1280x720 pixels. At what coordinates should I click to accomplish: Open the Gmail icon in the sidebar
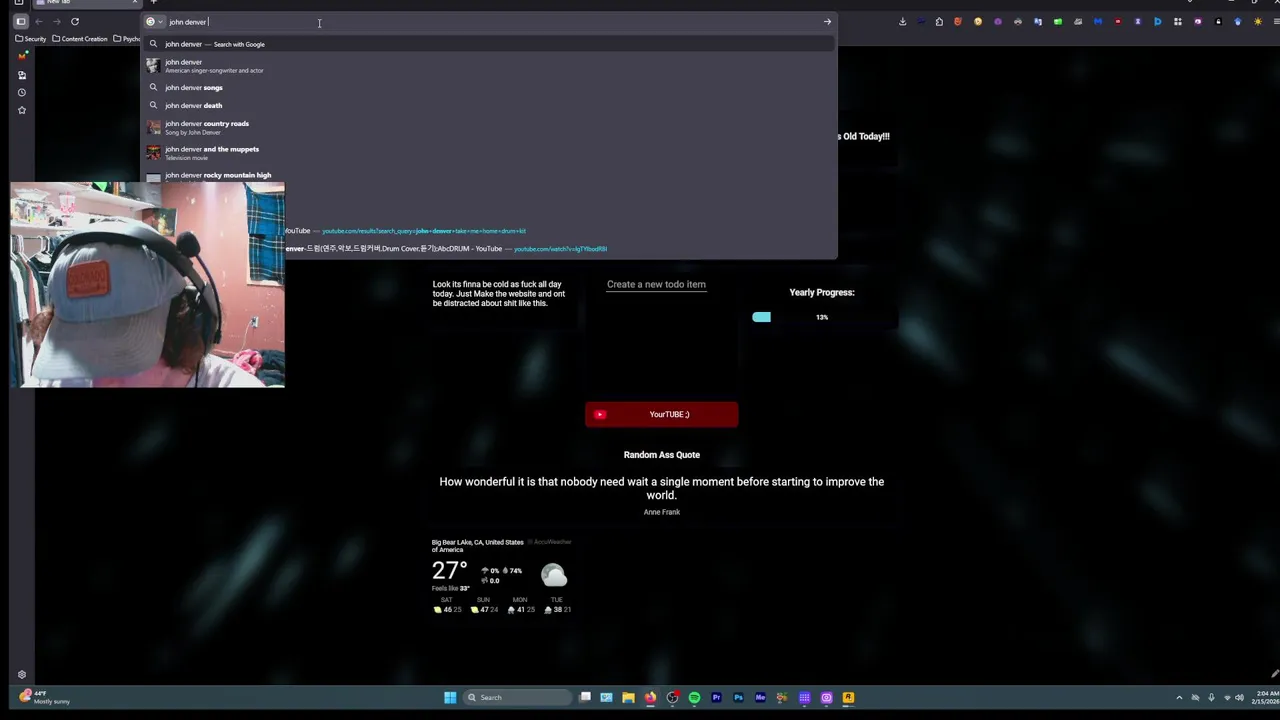tap(22, 56)
